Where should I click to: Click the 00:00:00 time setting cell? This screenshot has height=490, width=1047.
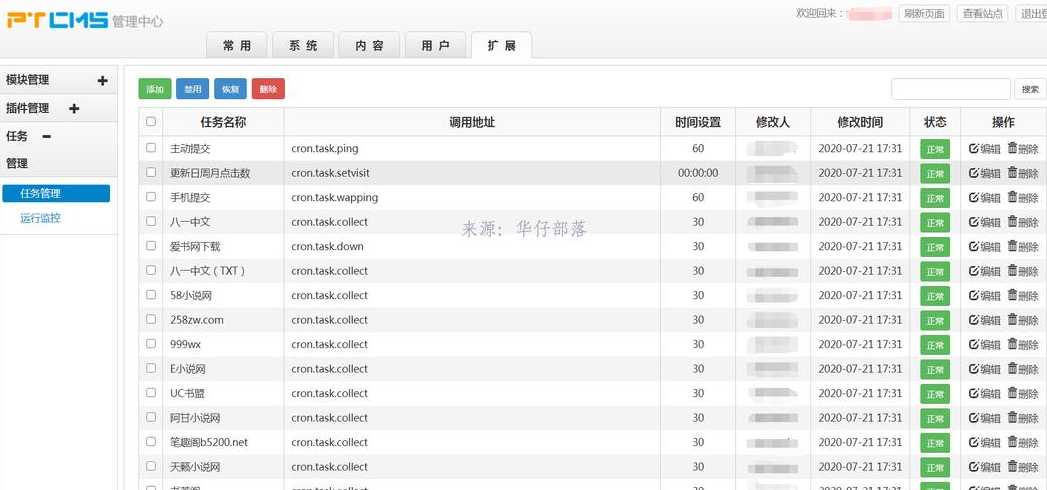coord(698,173)
